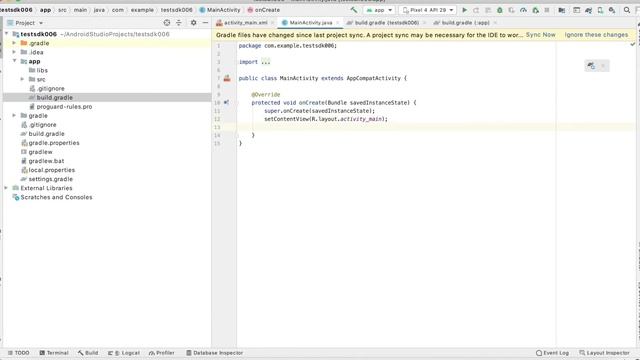The height and width of the screenshot is (360, 640).
Task: Select local.properties file
Action: click(51, 170)
